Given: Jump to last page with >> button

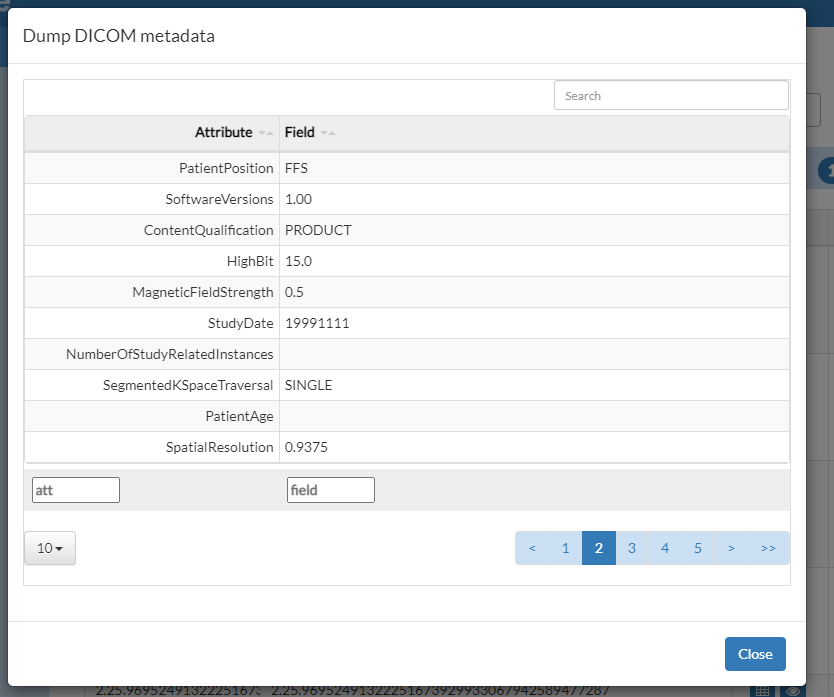Looking at the screenshot, I should 769,548.
